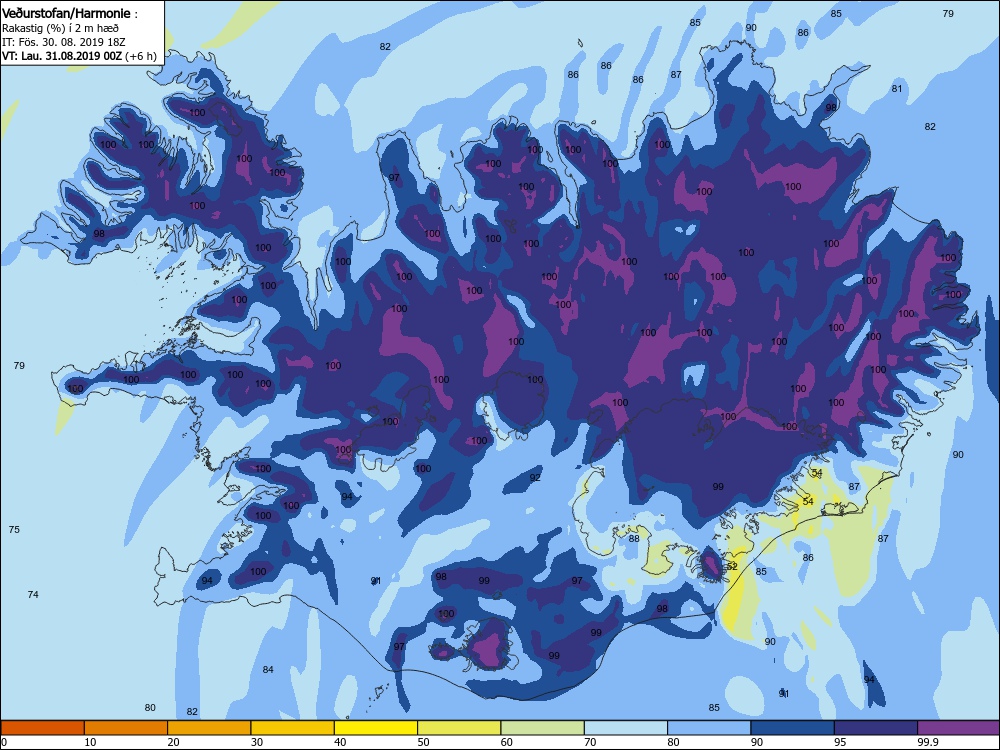Click the "IT: Fös. 30. 08. 2019 18Z" line
This screenshot has height=750, width=1000.
click(64, 42)
